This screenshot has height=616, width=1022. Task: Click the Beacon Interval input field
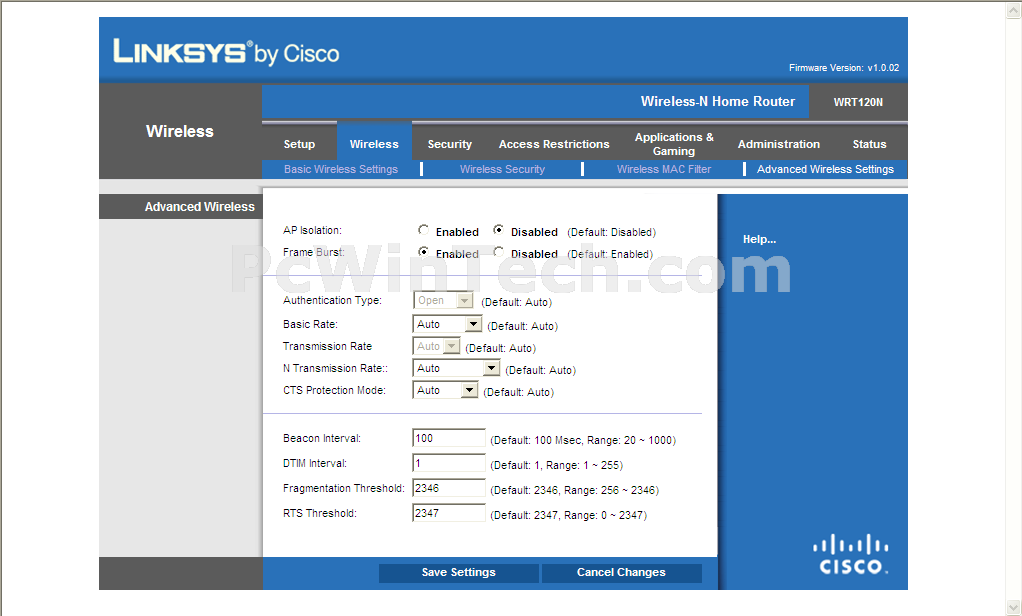click(x=449, y=438)
